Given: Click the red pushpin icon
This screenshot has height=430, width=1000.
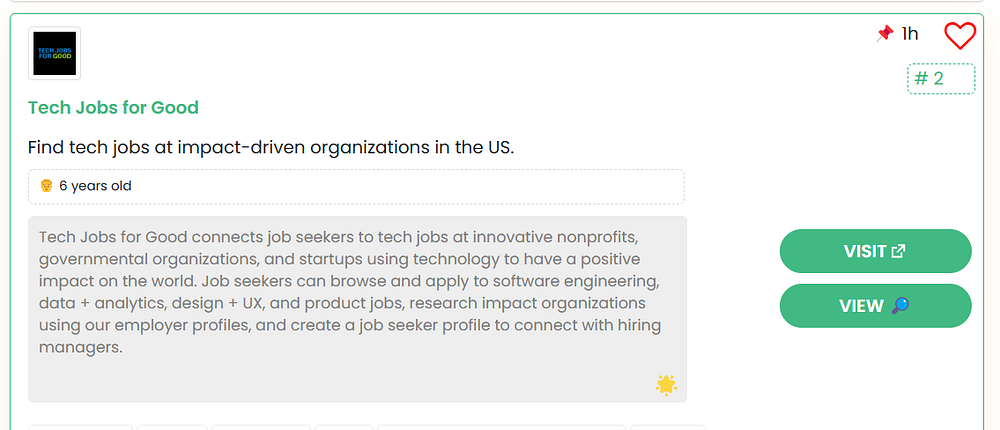Looking at the screenshot, I should coord(884,34).
